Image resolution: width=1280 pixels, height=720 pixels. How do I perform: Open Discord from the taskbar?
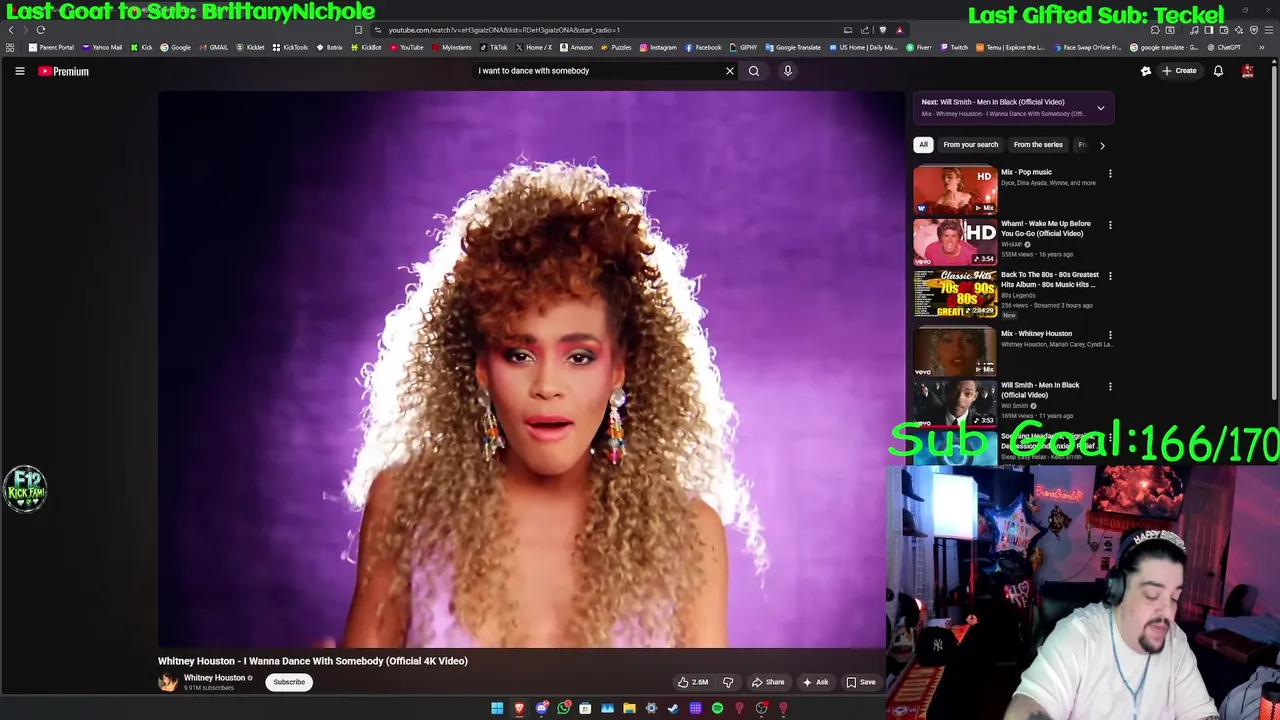click(x=542, y=708)
